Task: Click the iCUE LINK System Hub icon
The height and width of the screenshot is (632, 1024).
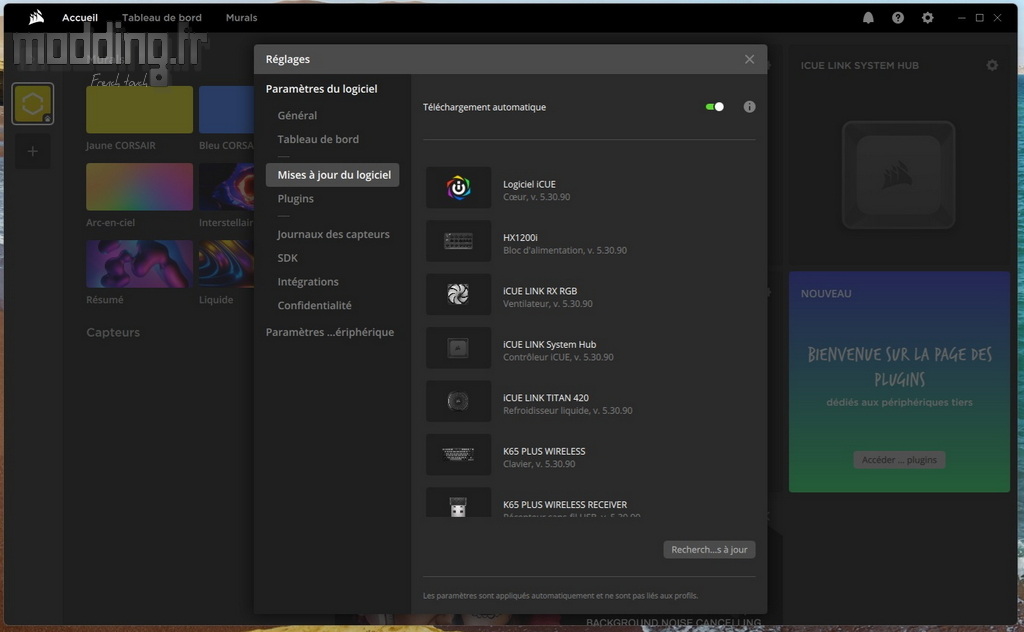Action: (458, 348)
